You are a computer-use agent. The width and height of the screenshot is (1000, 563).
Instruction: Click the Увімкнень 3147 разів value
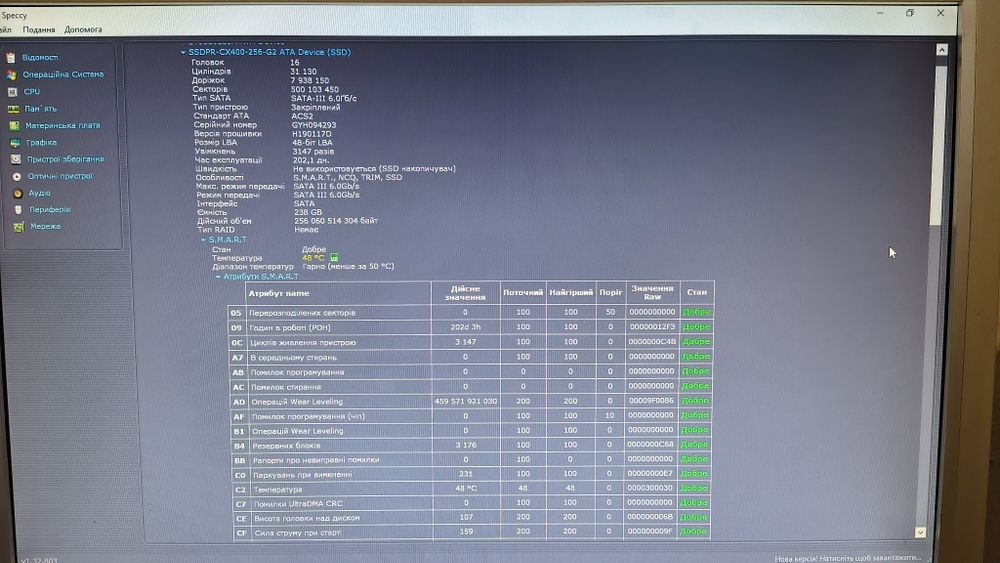coord(313,152)
